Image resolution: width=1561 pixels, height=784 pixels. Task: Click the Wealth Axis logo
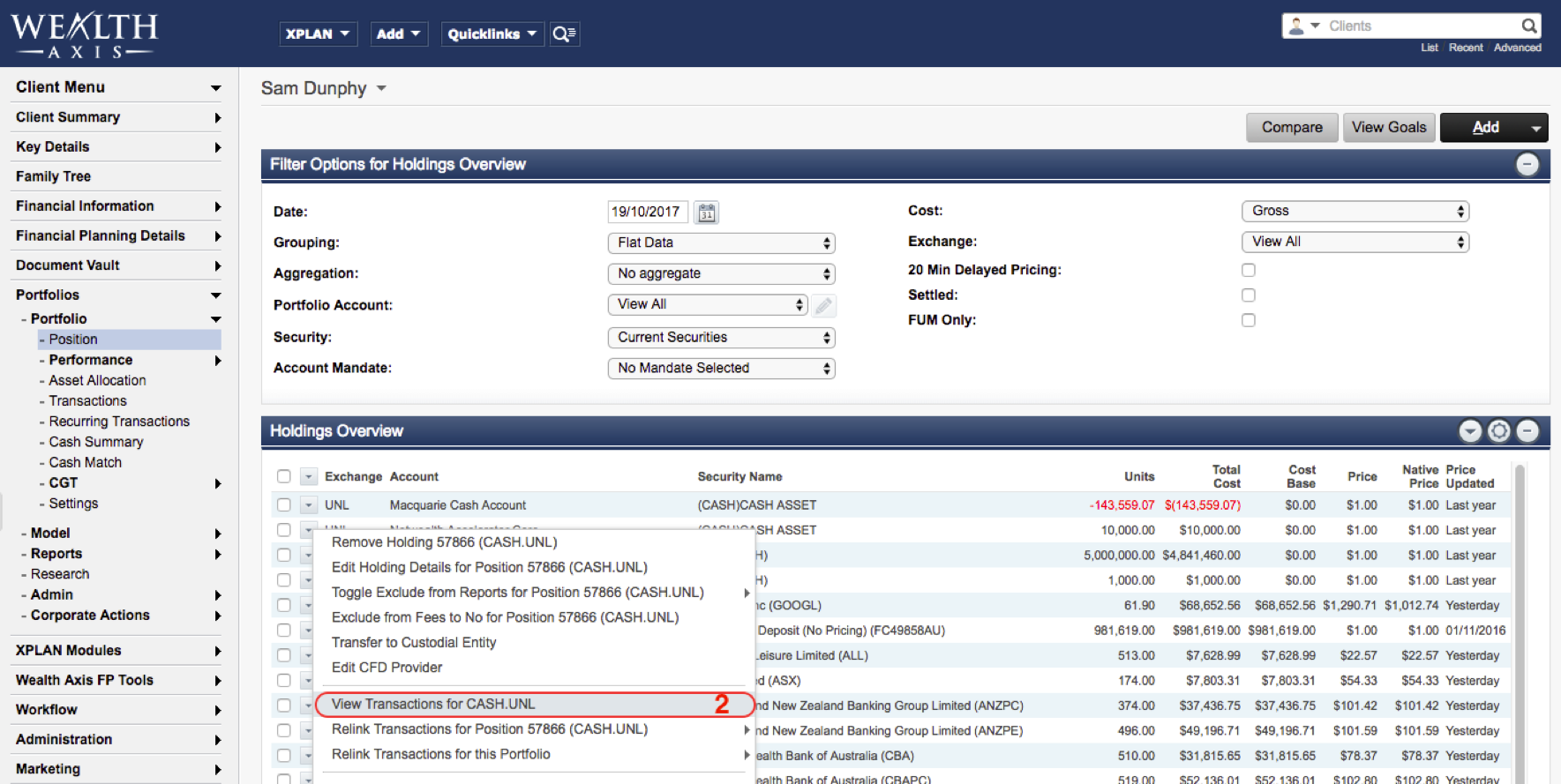pos(85,35)
